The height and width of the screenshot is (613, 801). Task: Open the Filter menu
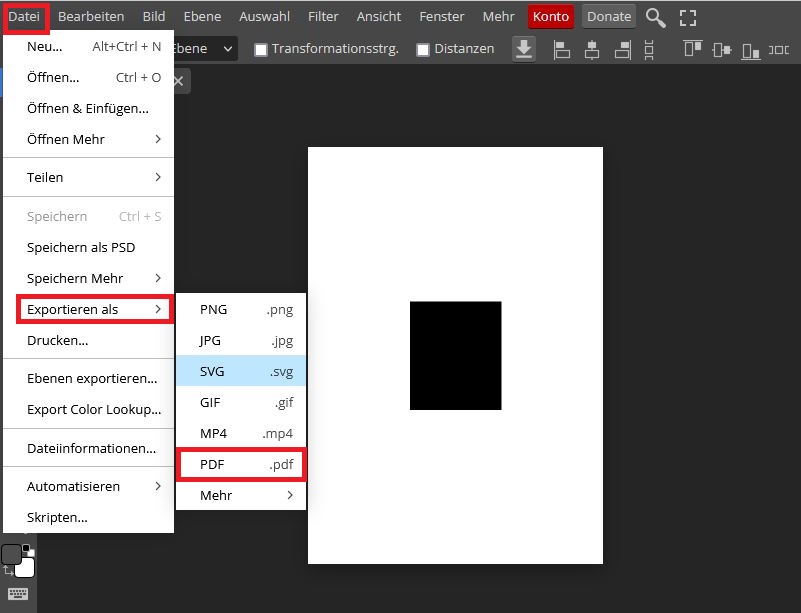pyautogui.click(x=323, y=16)
